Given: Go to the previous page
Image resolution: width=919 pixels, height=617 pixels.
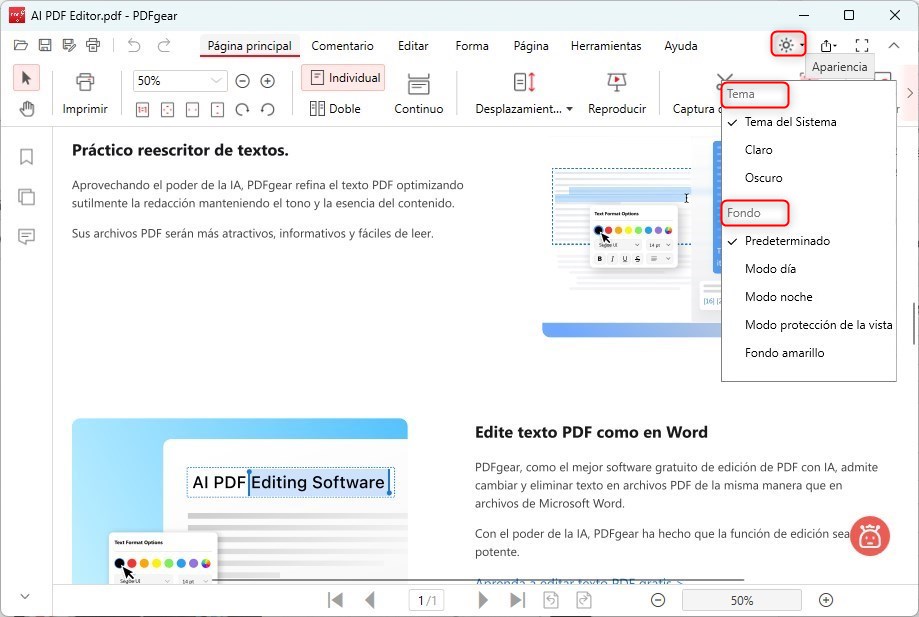Looking at the screenshot, I should 370,600.
